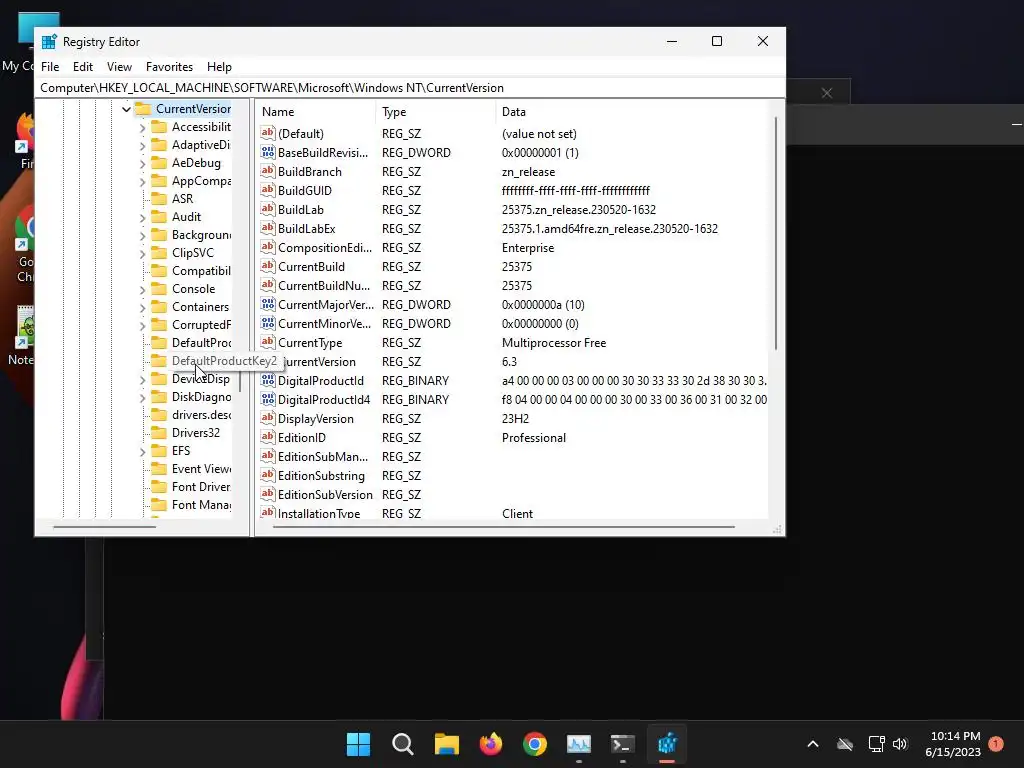Expand the Accessibility key
Viewport: 1024px width, 768px height.
142,127
